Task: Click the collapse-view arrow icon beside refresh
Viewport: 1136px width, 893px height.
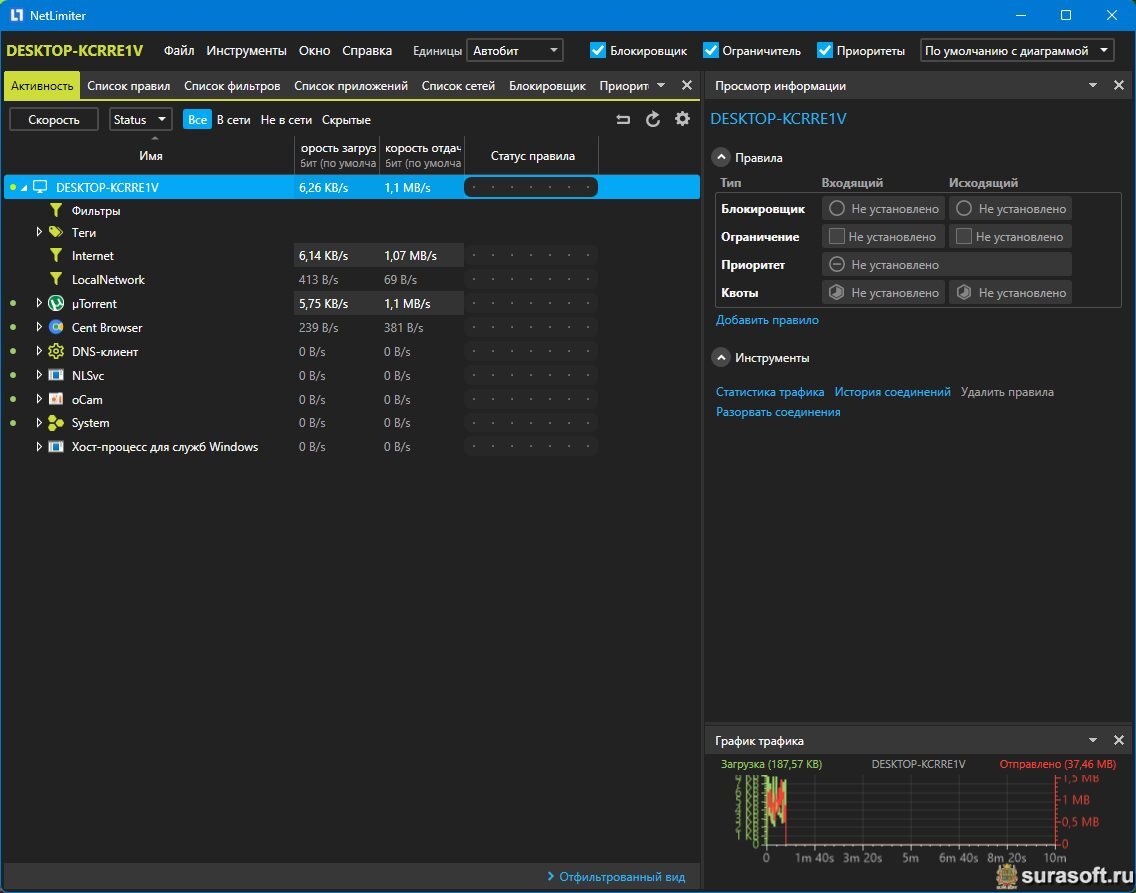Action: [623, 120]
